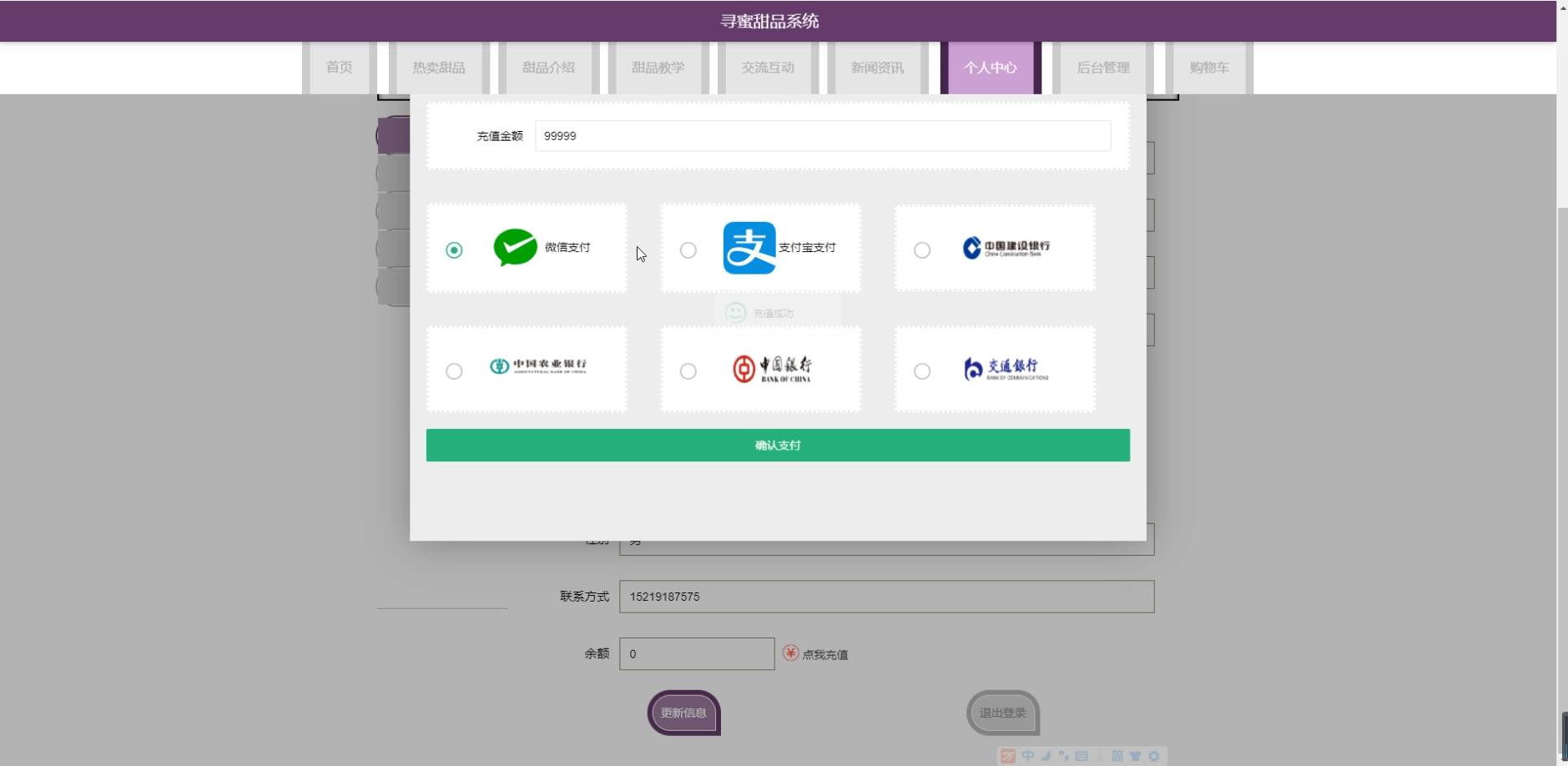Click the yen recharge icon

790,653
